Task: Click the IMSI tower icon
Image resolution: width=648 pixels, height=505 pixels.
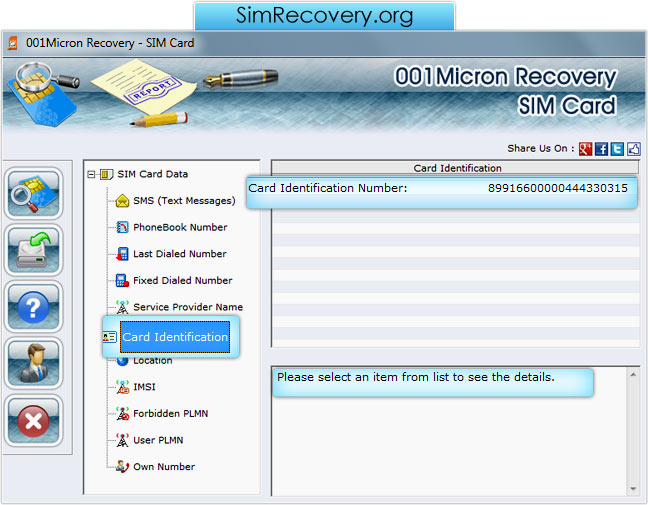Action: click(122, 387)
